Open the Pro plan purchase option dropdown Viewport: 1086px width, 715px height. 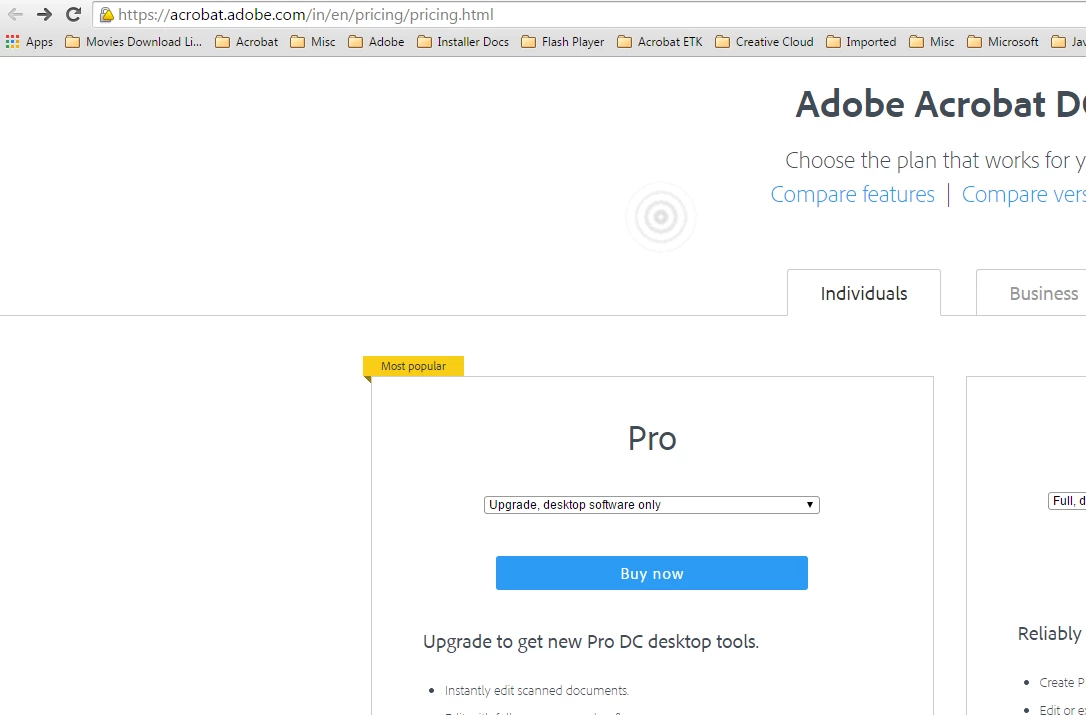point(652,505)
